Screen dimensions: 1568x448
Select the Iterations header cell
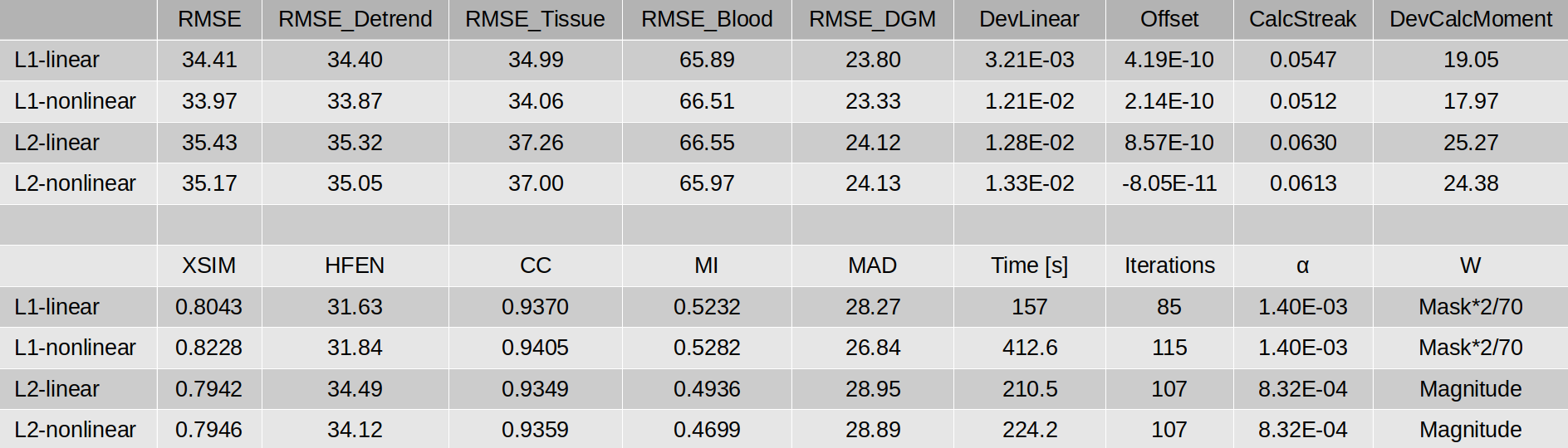pos(1169,265)
